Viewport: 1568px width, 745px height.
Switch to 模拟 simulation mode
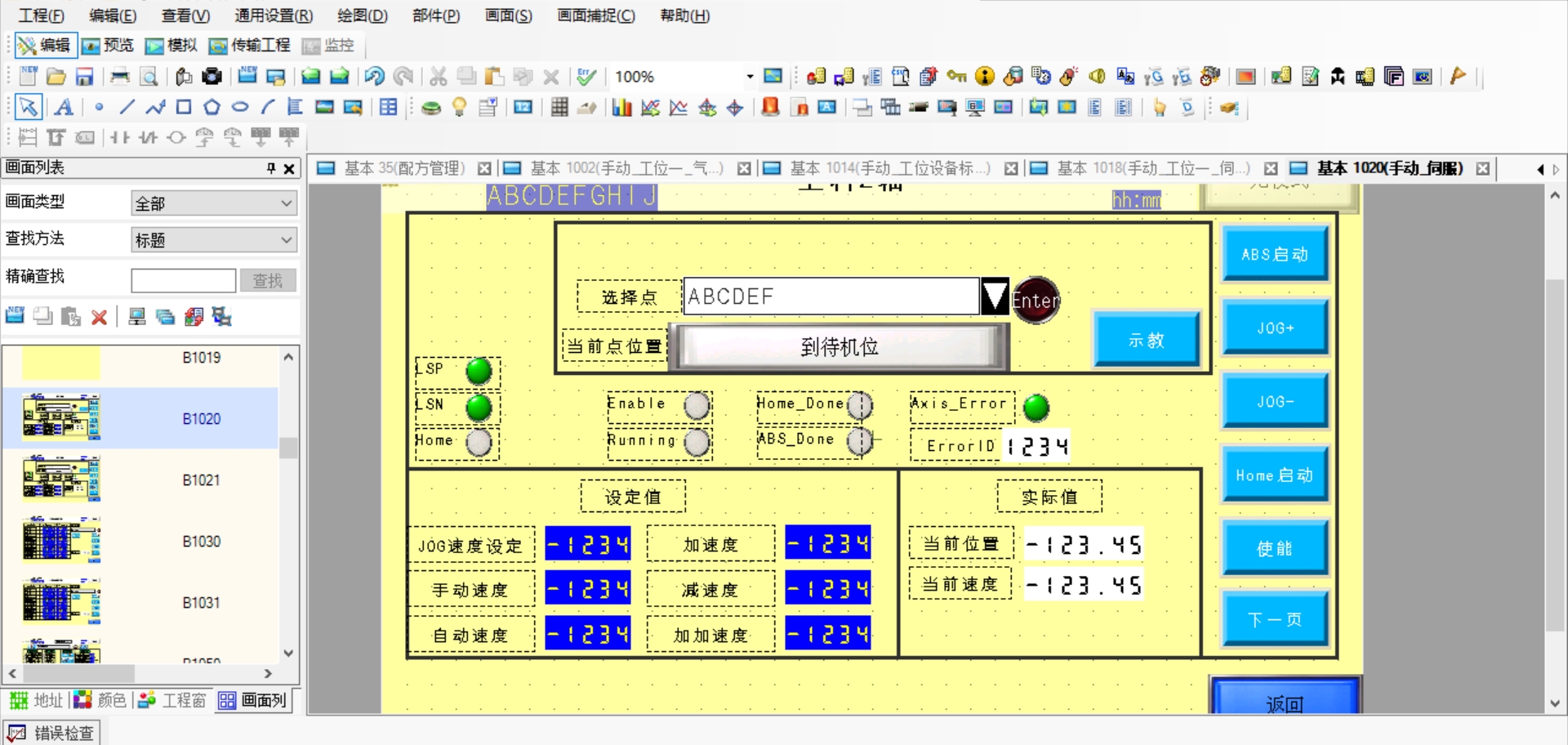(x=171, y=46)
